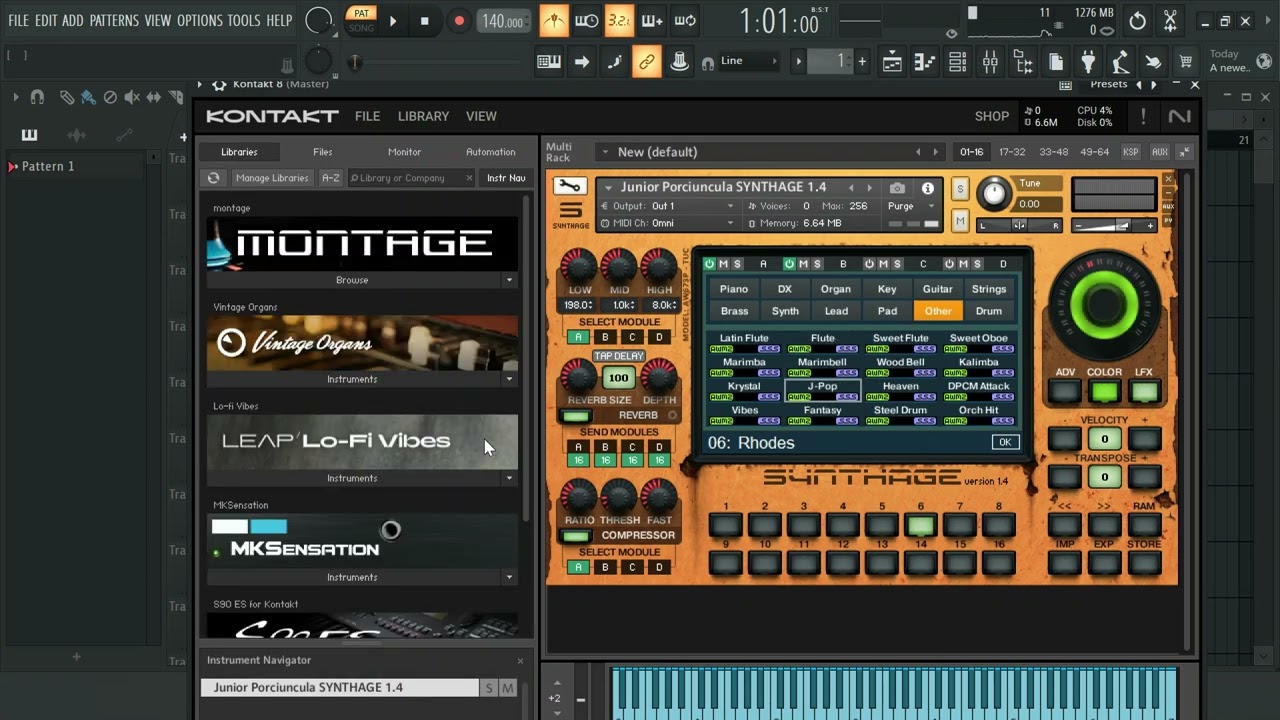Refresh the Kontakt libraries list
Viewport: 1280px width, 720px height.
click(x=213, y=178)
